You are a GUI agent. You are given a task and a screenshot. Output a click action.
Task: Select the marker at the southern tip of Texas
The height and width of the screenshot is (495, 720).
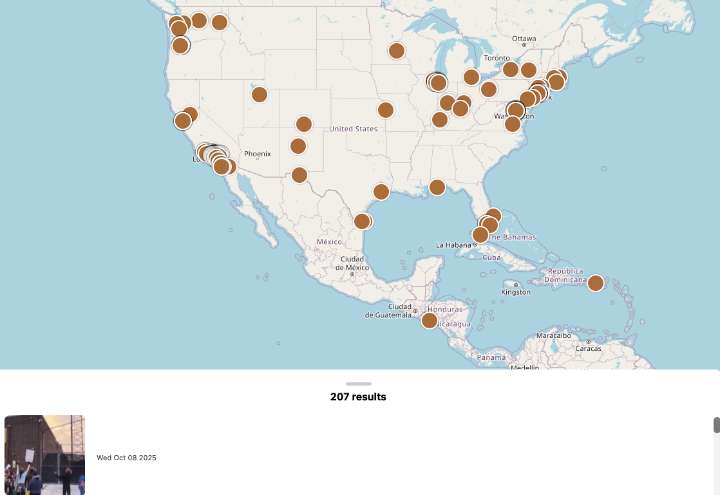pyautogui.click(x=362, y=221)
